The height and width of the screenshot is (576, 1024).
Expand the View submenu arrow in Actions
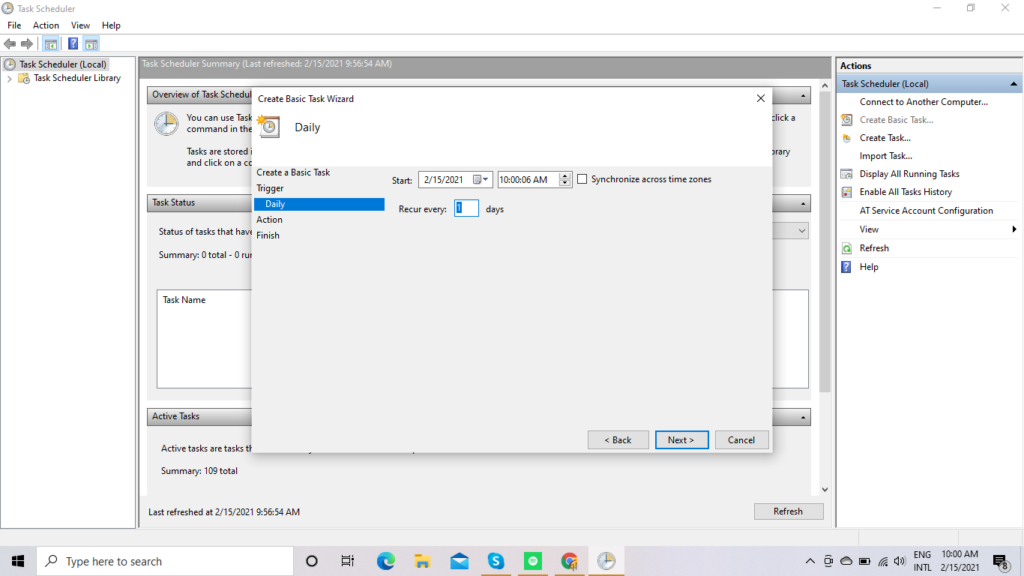pos(1014,229)
